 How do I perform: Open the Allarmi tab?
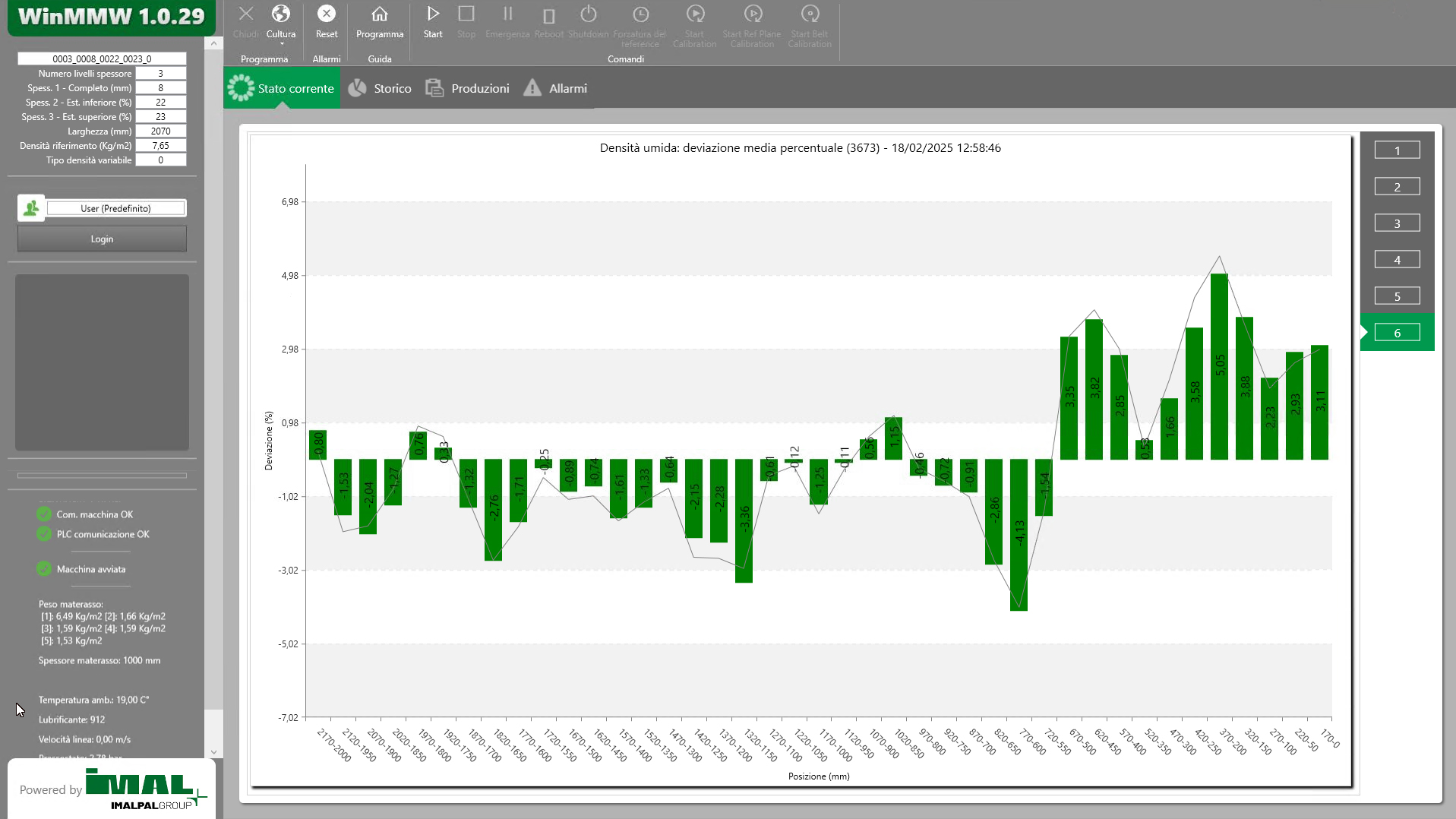click(x=556, y=89)
